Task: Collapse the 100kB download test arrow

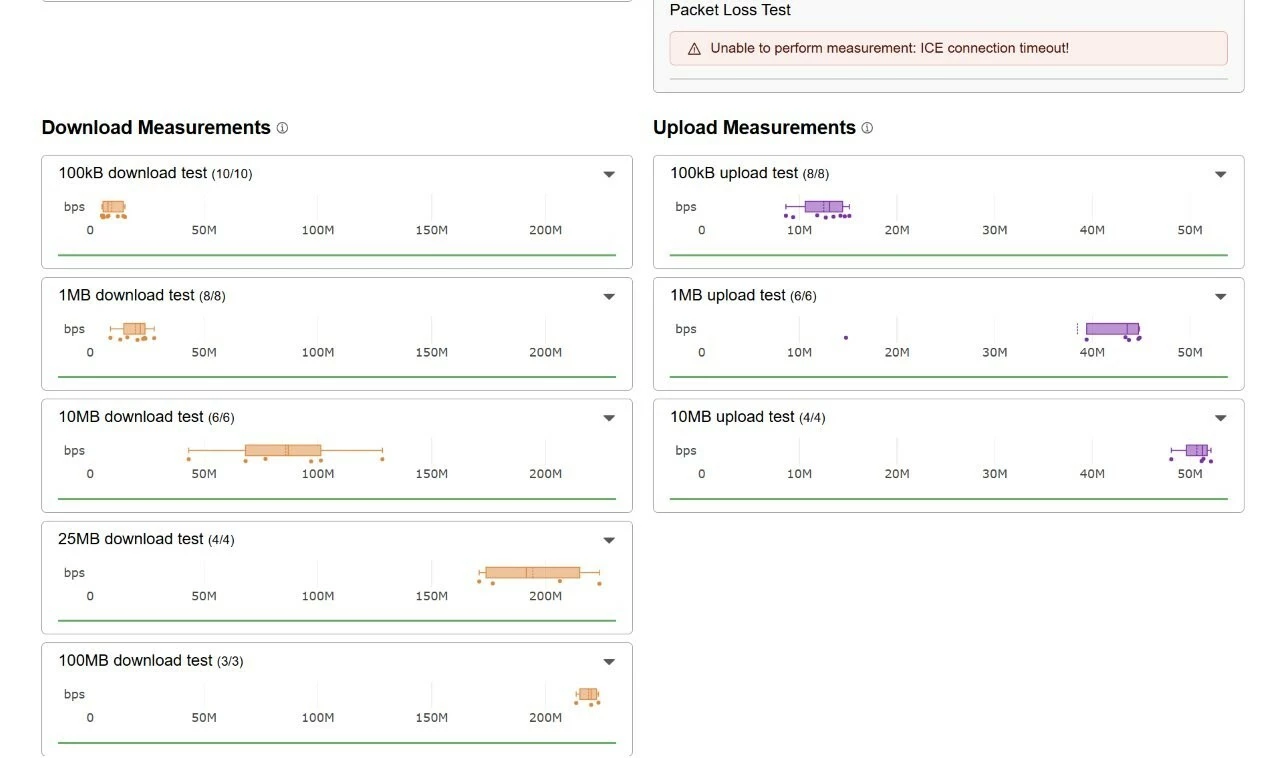Action: point(609,174)
